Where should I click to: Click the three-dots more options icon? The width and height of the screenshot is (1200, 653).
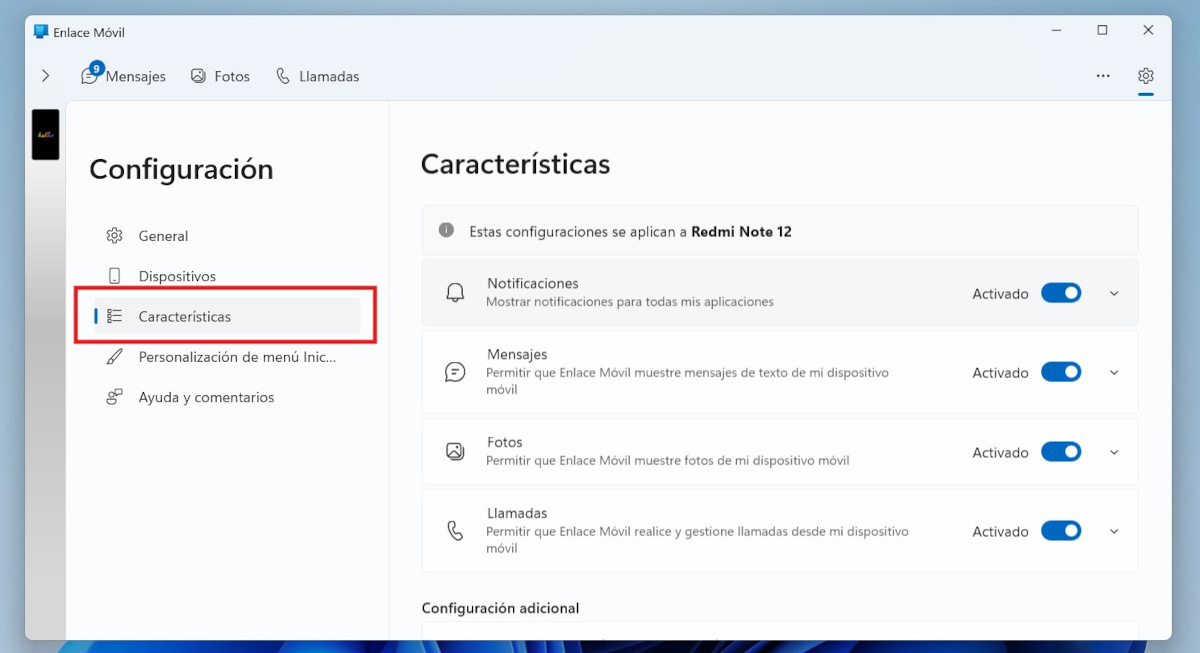click(x=1103, y=76)
